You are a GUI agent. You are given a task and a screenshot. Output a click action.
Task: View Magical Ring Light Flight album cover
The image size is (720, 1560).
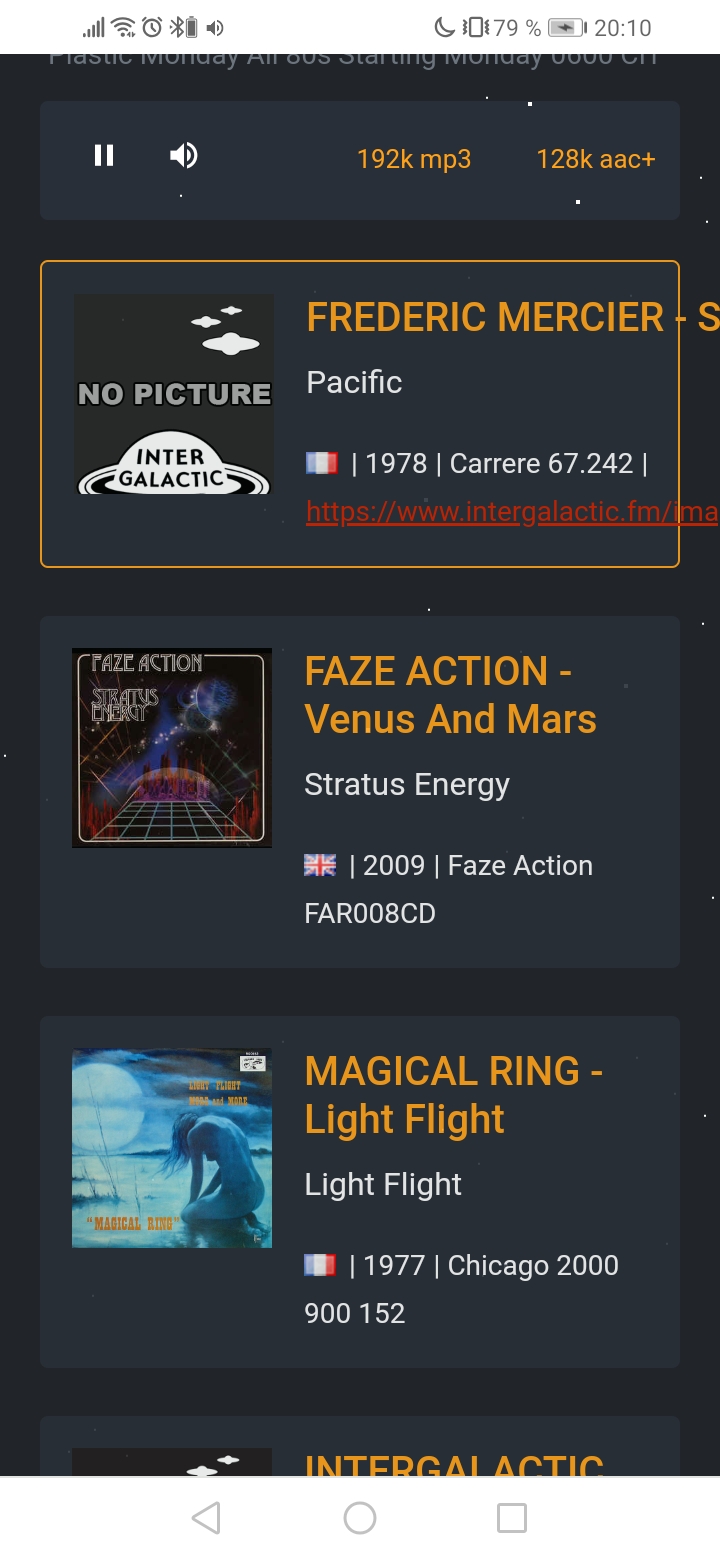pyautogui.click(x=172, y=1148)
